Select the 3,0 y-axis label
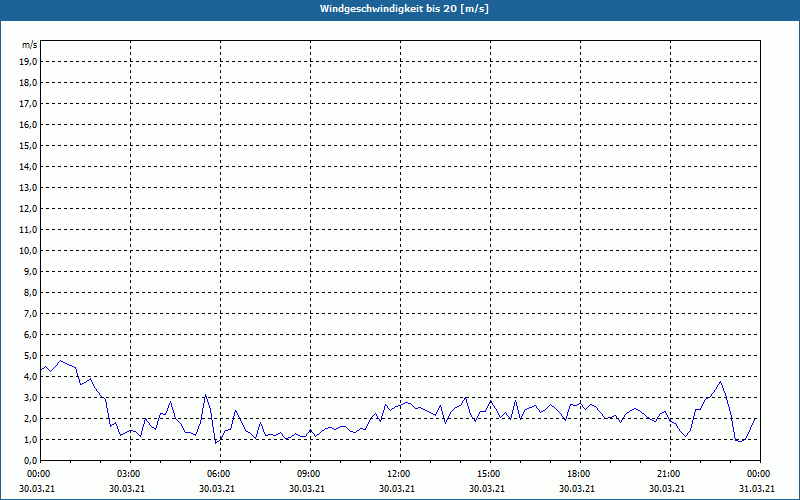Image resolution: width=800 pixels, height=500 pixels. coord(30,397)
